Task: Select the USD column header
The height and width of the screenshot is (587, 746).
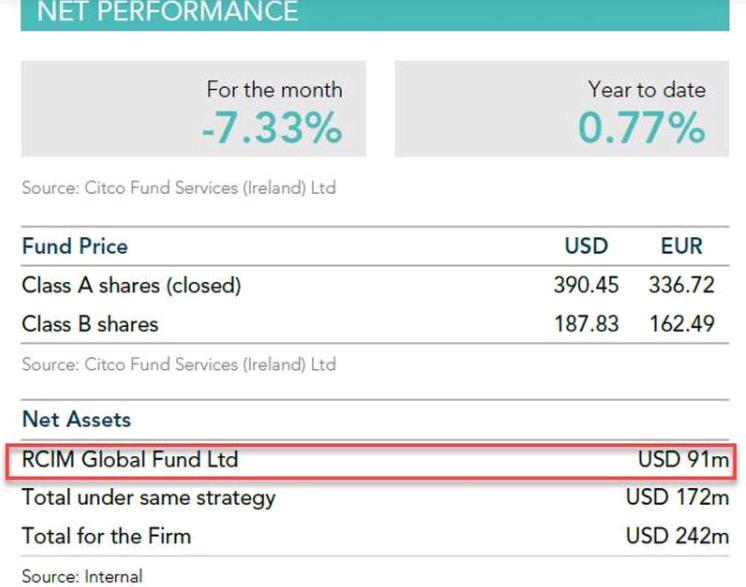Action: pos(586,246)
